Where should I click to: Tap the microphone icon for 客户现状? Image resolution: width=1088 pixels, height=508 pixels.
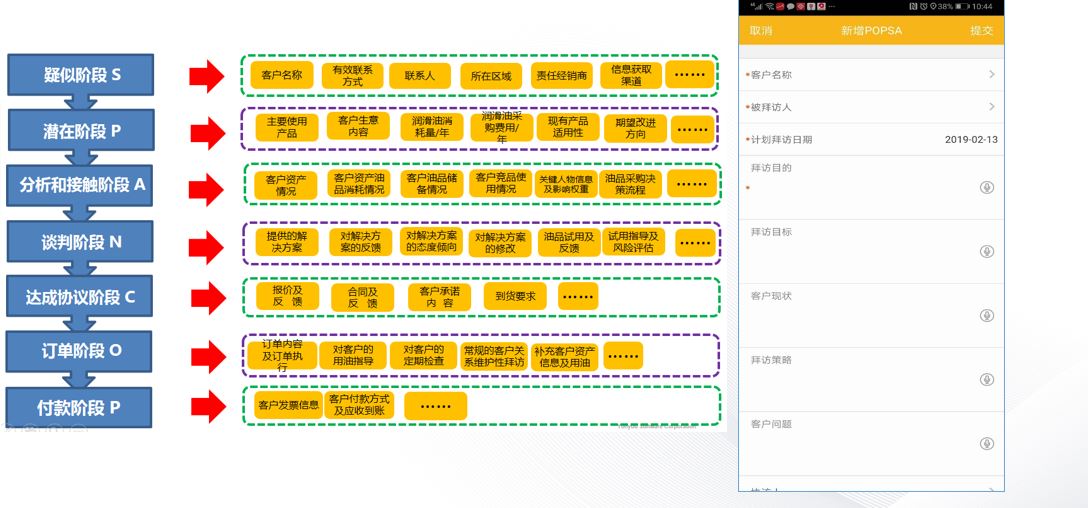click(x=987, y=316)
